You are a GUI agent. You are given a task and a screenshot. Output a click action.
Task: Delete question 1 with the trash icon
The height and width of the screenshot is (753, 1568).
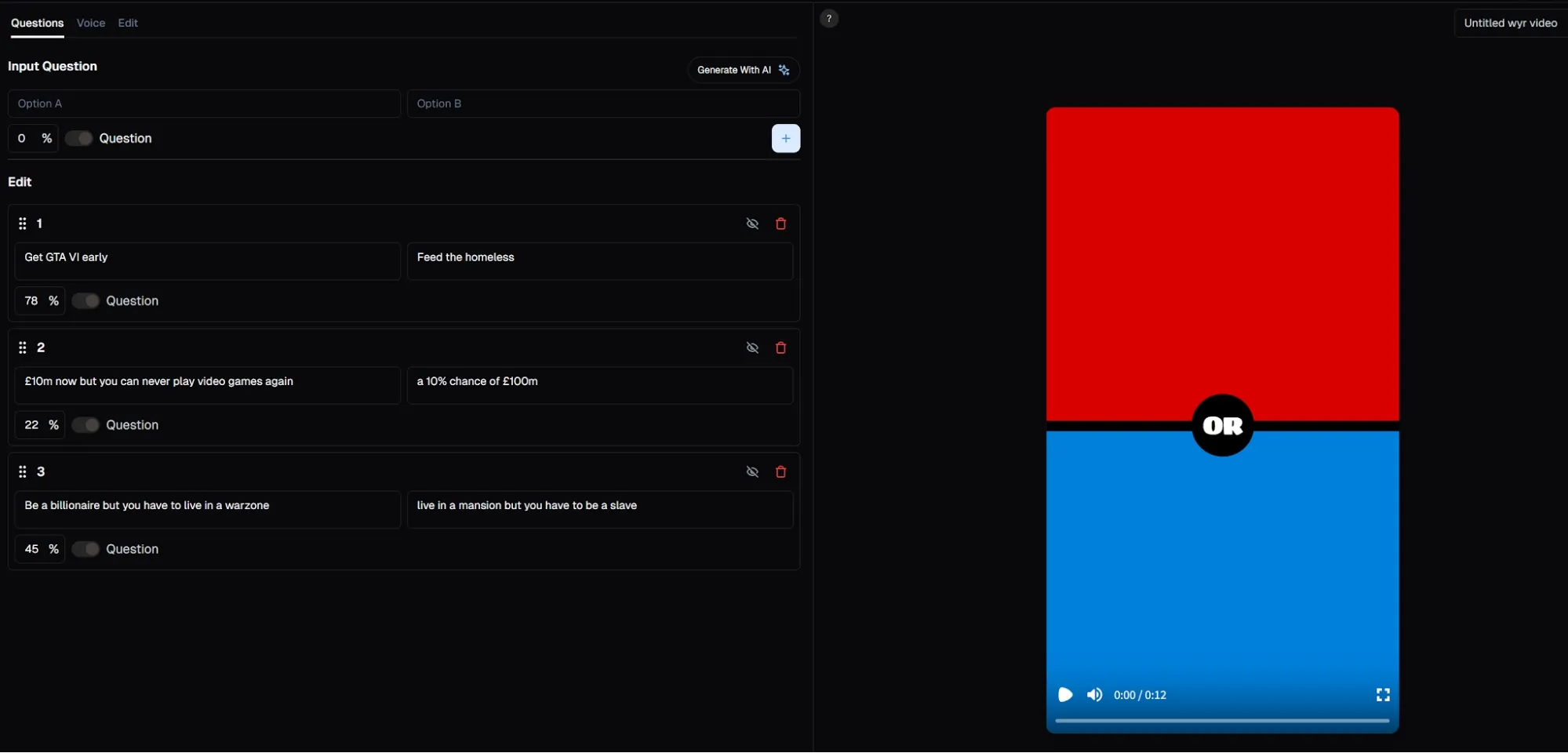point(780,224)
